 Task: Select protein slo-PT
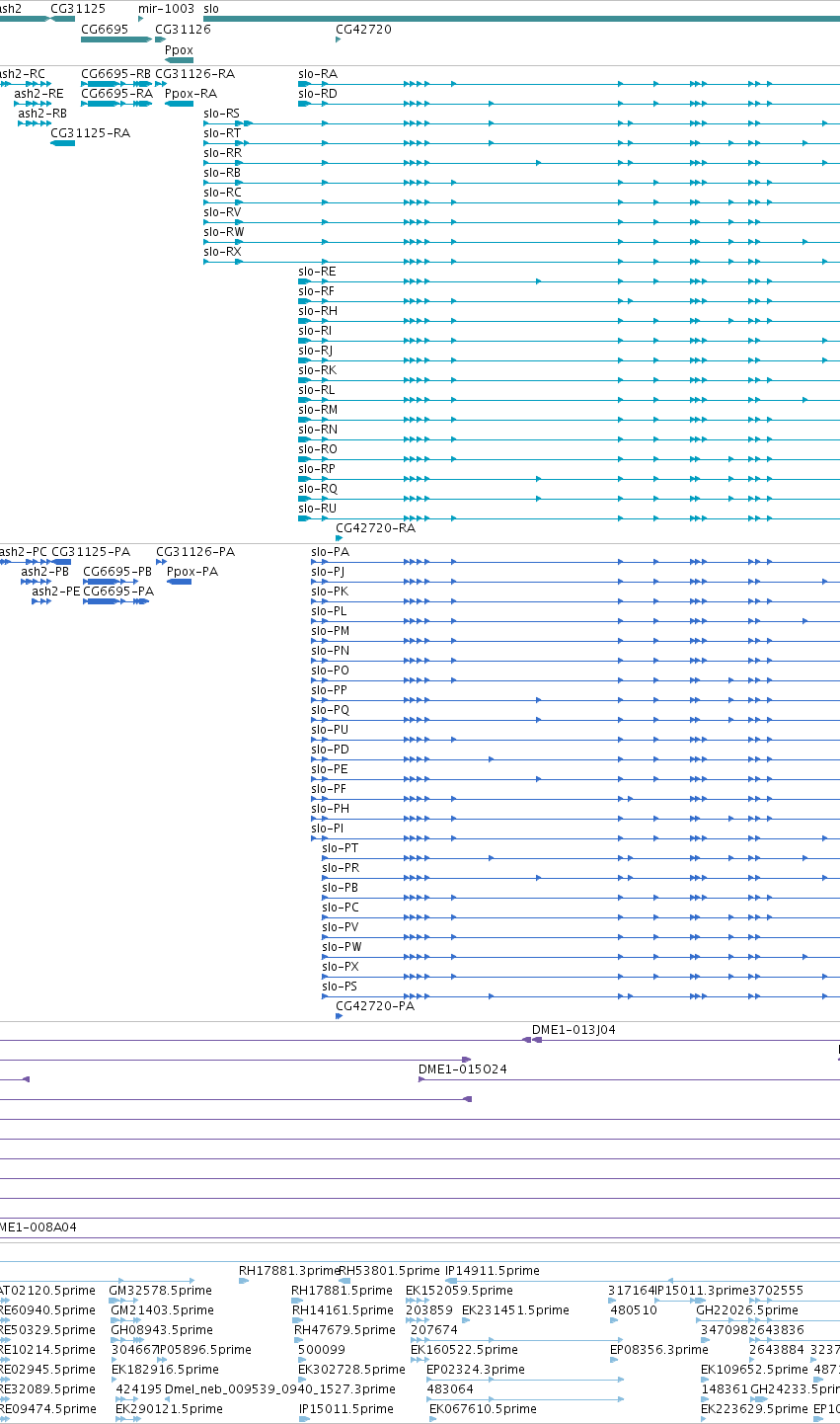(341, 848)
